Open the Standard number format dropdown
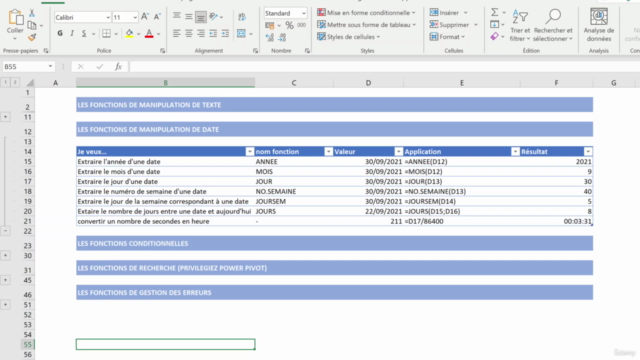Screen dimensions: 640x360 click(304, 13)
